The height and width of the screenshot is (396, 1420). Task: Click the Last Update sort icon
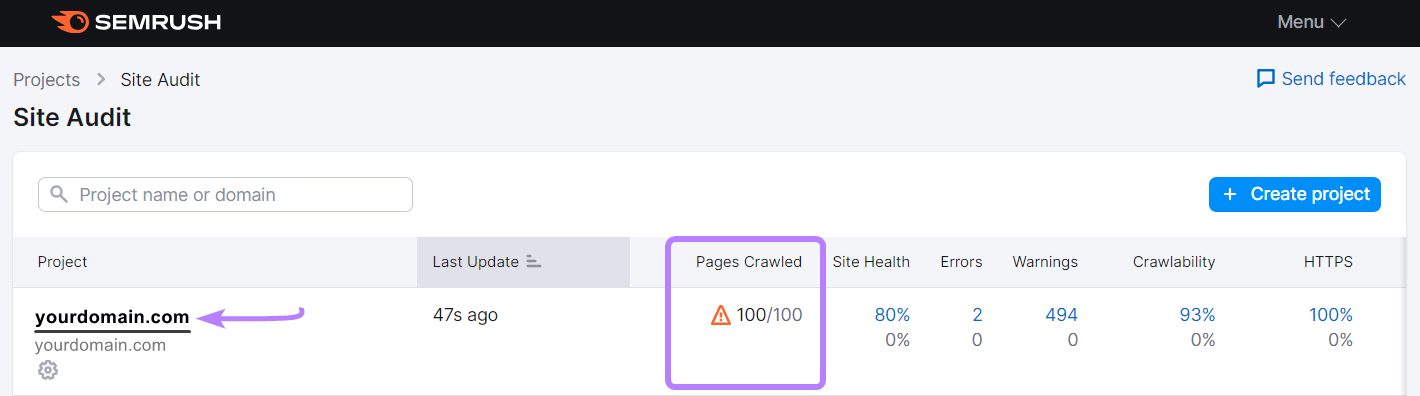pos(533,262)
